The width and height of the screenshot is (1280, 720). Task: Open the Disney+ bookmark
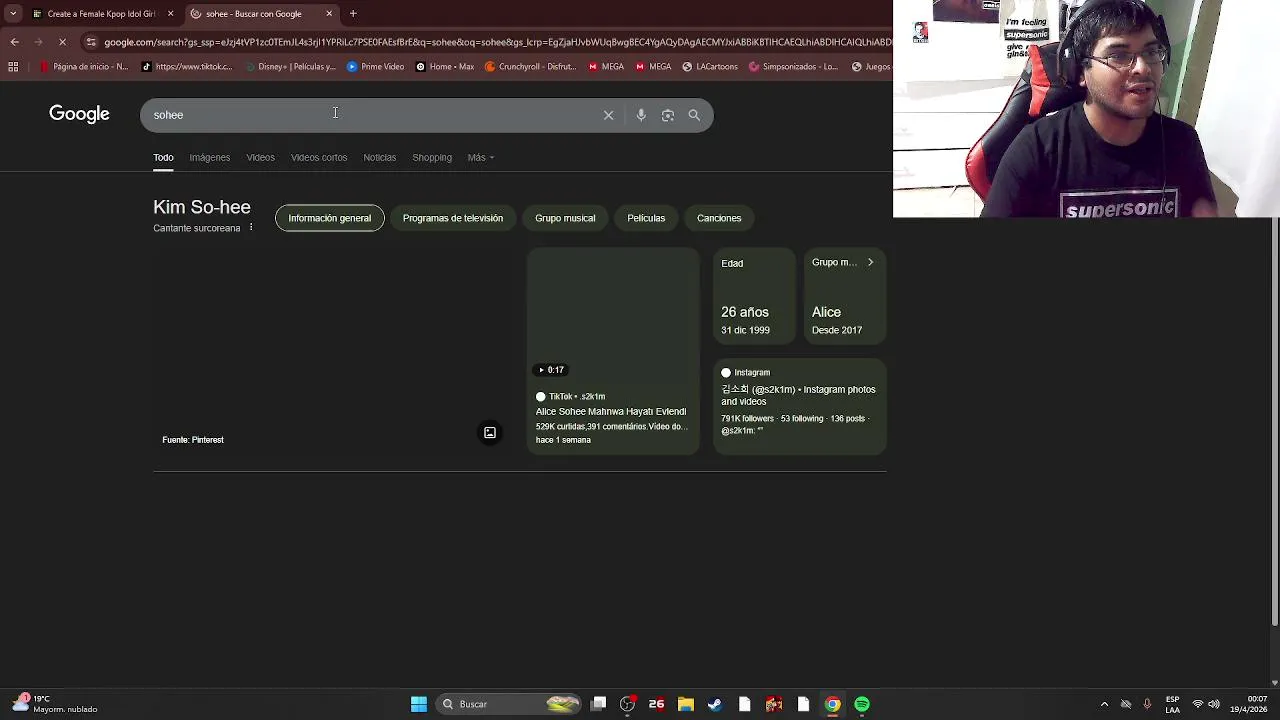coord(290,67)
